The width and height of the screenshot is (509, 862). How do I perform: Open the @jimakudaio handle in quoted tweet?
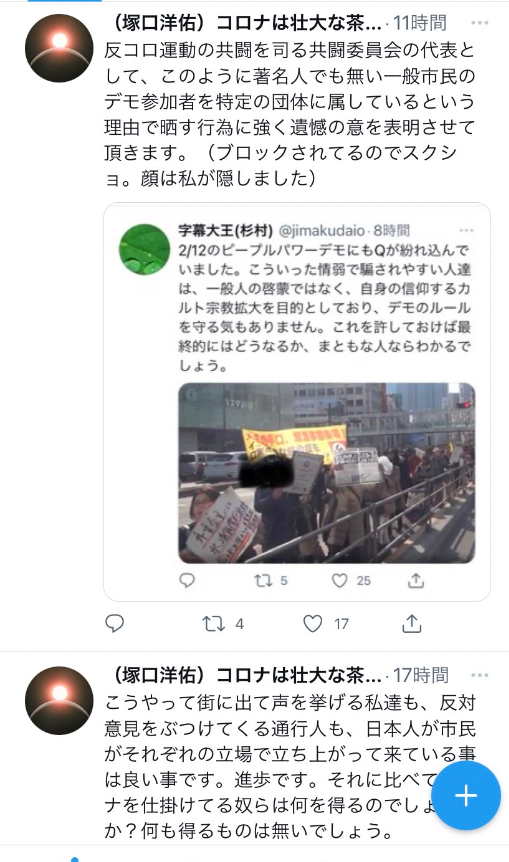[322, 230]
